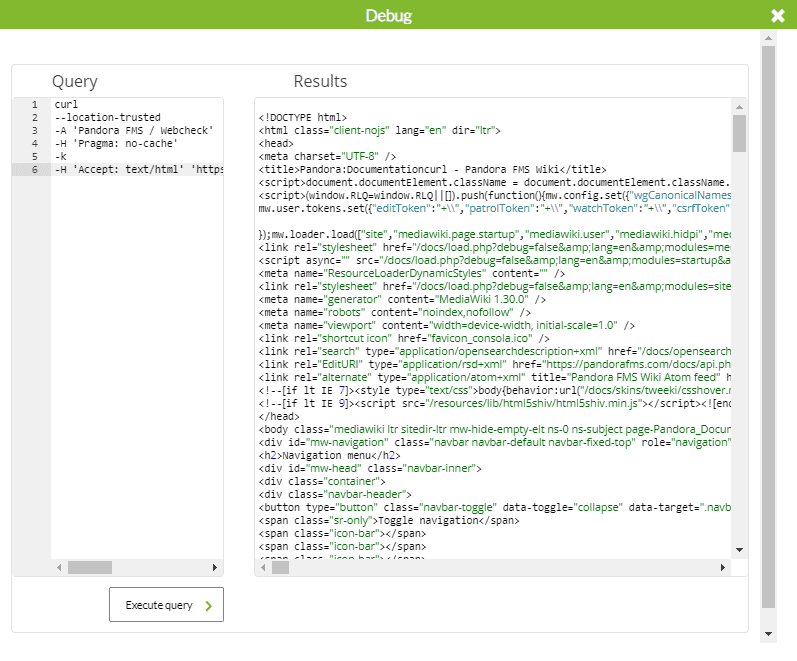The image size is (797, 661).
Task: Click the '<html class="client-nojs"' result line
Action: coord(380,131)
